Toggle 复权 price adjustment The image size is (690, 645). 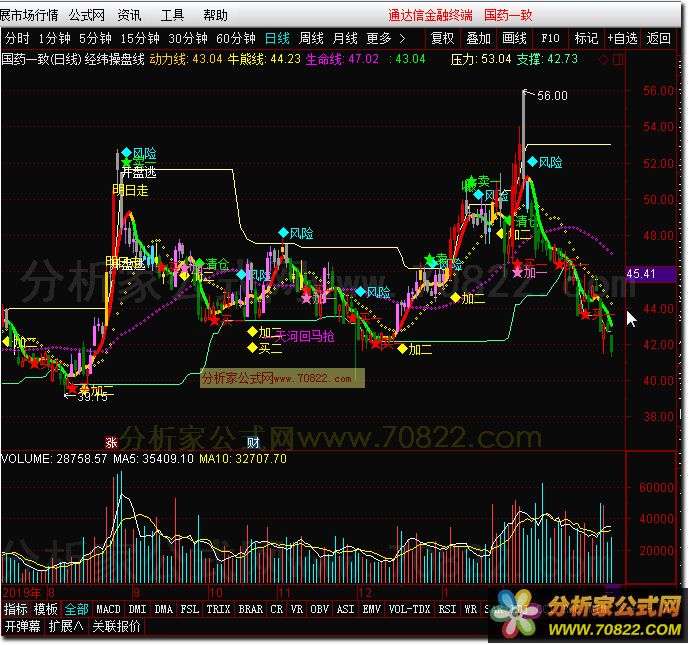click(x=442, y=39)
